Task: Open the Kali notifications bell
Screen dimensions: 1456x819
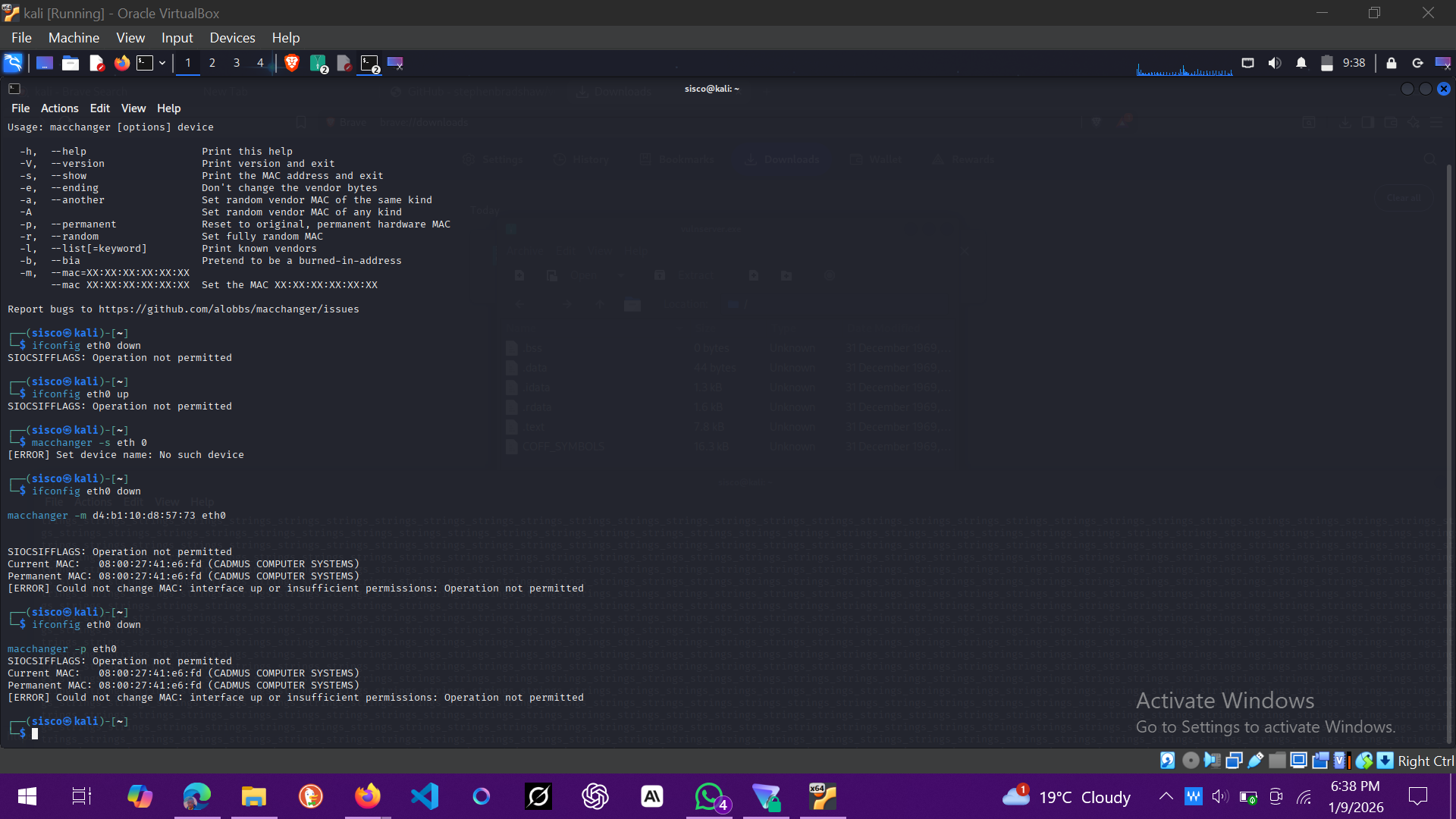Action: (x=1301, y=63)
